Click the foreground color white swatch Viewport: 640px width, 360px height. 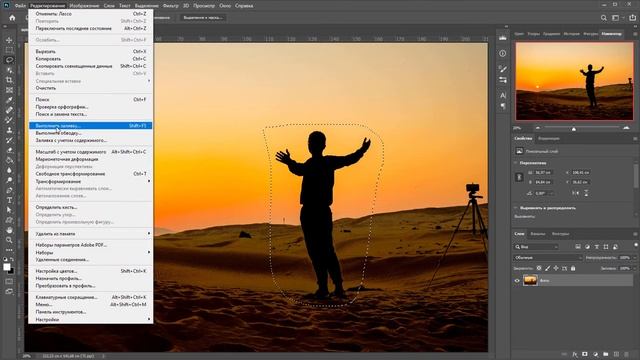click(7, 267)
